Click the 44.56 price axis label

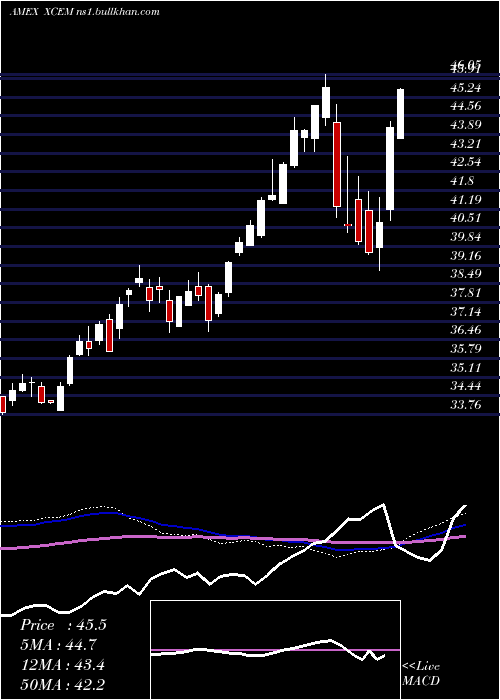pyautogui.click(x=466, y=106)
